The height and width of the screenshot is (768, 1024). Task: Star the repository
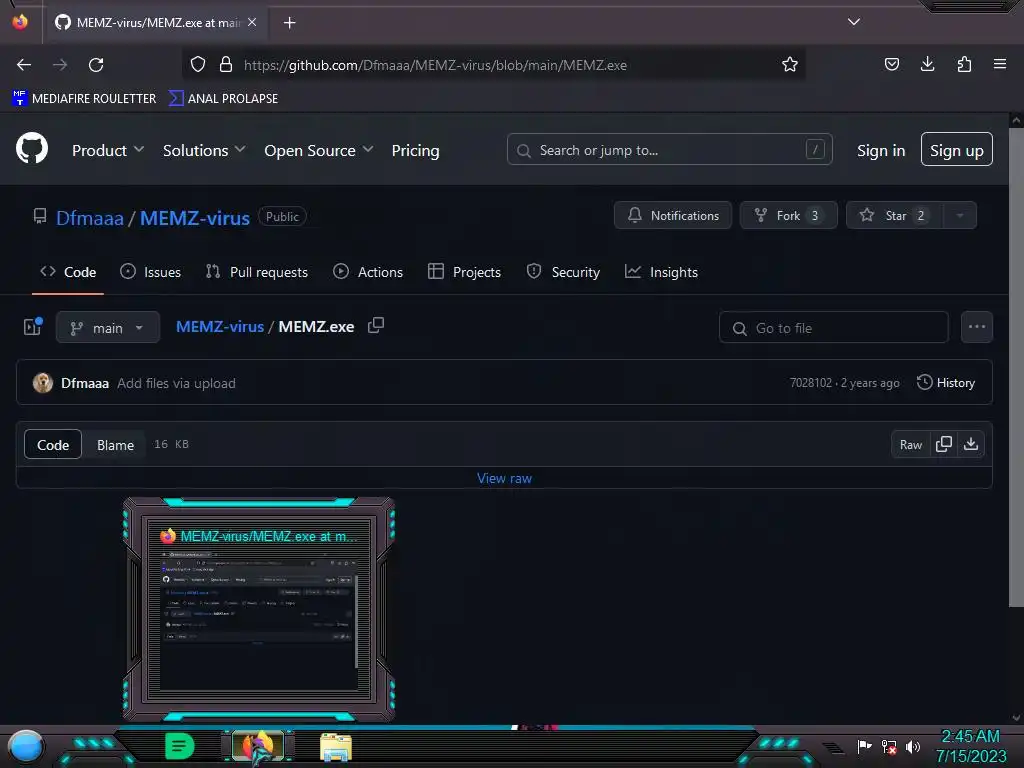tap(895, 216)
